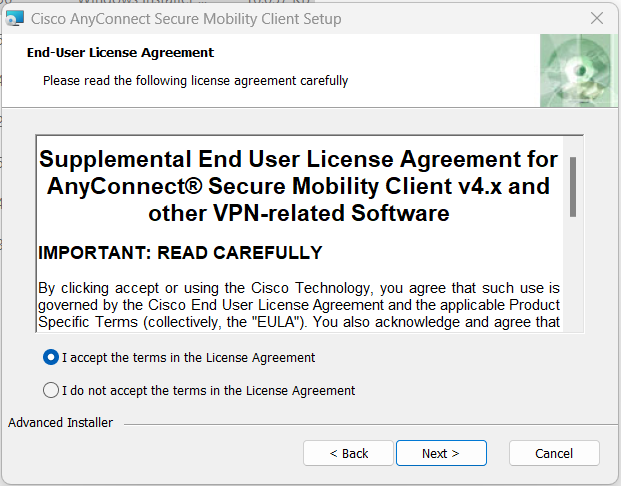
Task: Click 'Please read the following license agreement carefully'
Action: [x=195, y=80]
